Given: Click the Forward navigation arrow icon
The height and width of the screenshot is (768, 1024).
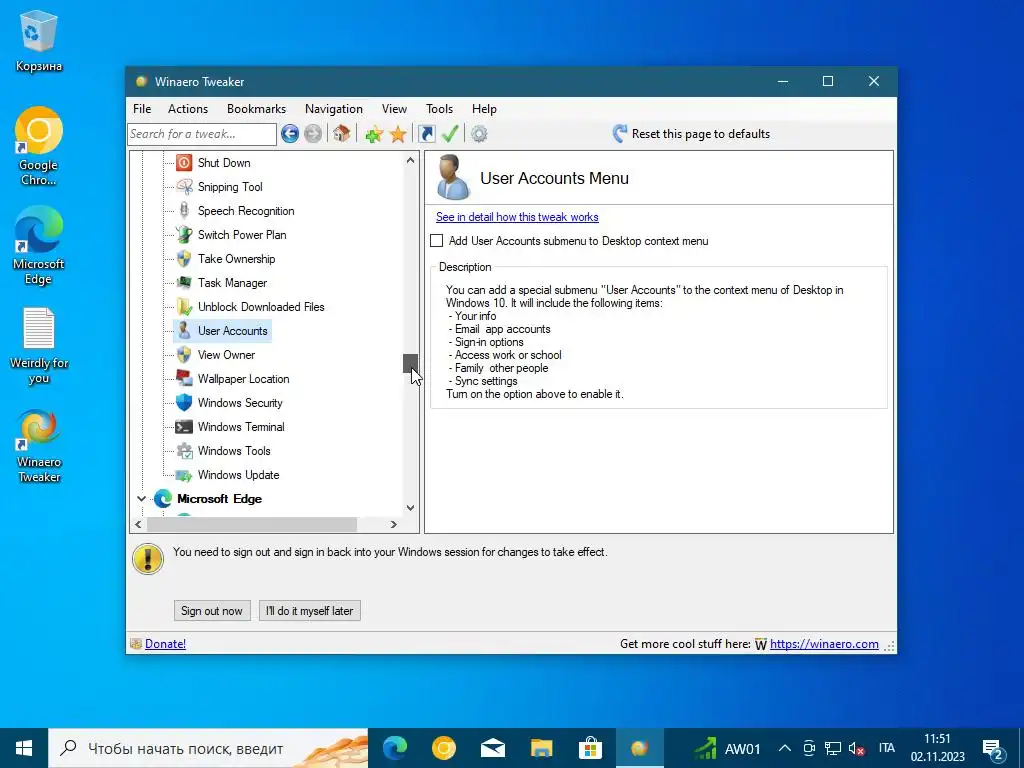Looking at the screenshot, I should [x=313, y=134].
